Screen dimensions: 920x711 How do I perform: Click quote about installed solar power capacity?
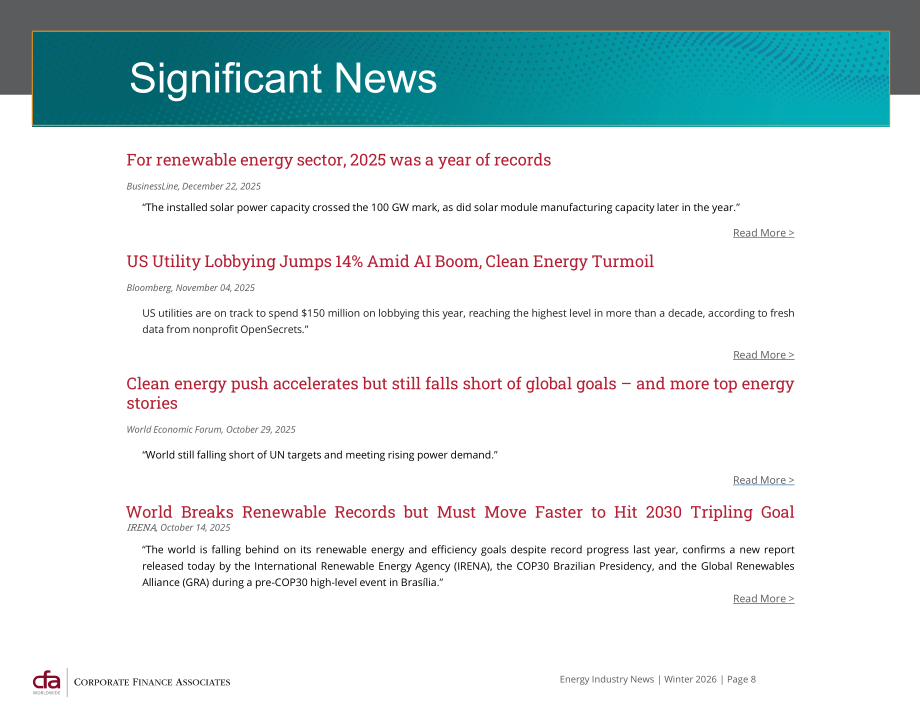point(441,208)
